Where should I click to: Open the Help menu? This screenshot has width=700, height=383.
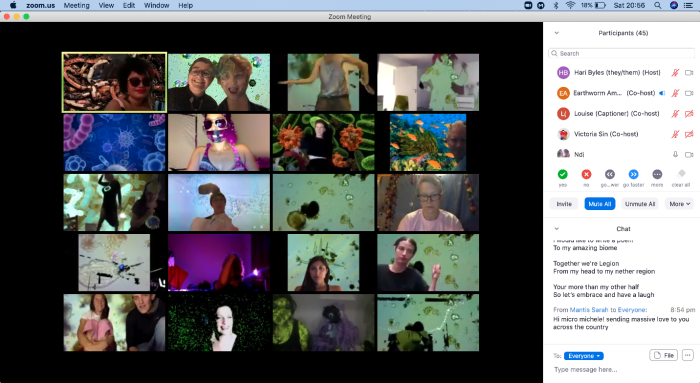(186, 5)
